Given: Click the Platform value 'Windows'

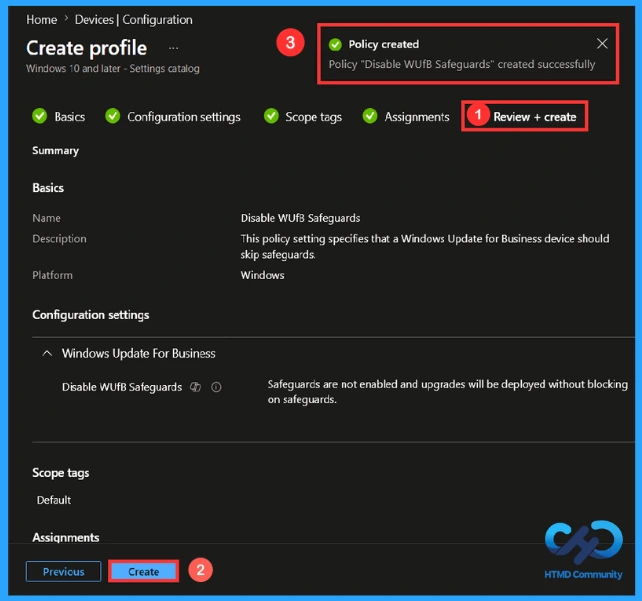Looking at the screenshot, I should (x=262, y=275).
